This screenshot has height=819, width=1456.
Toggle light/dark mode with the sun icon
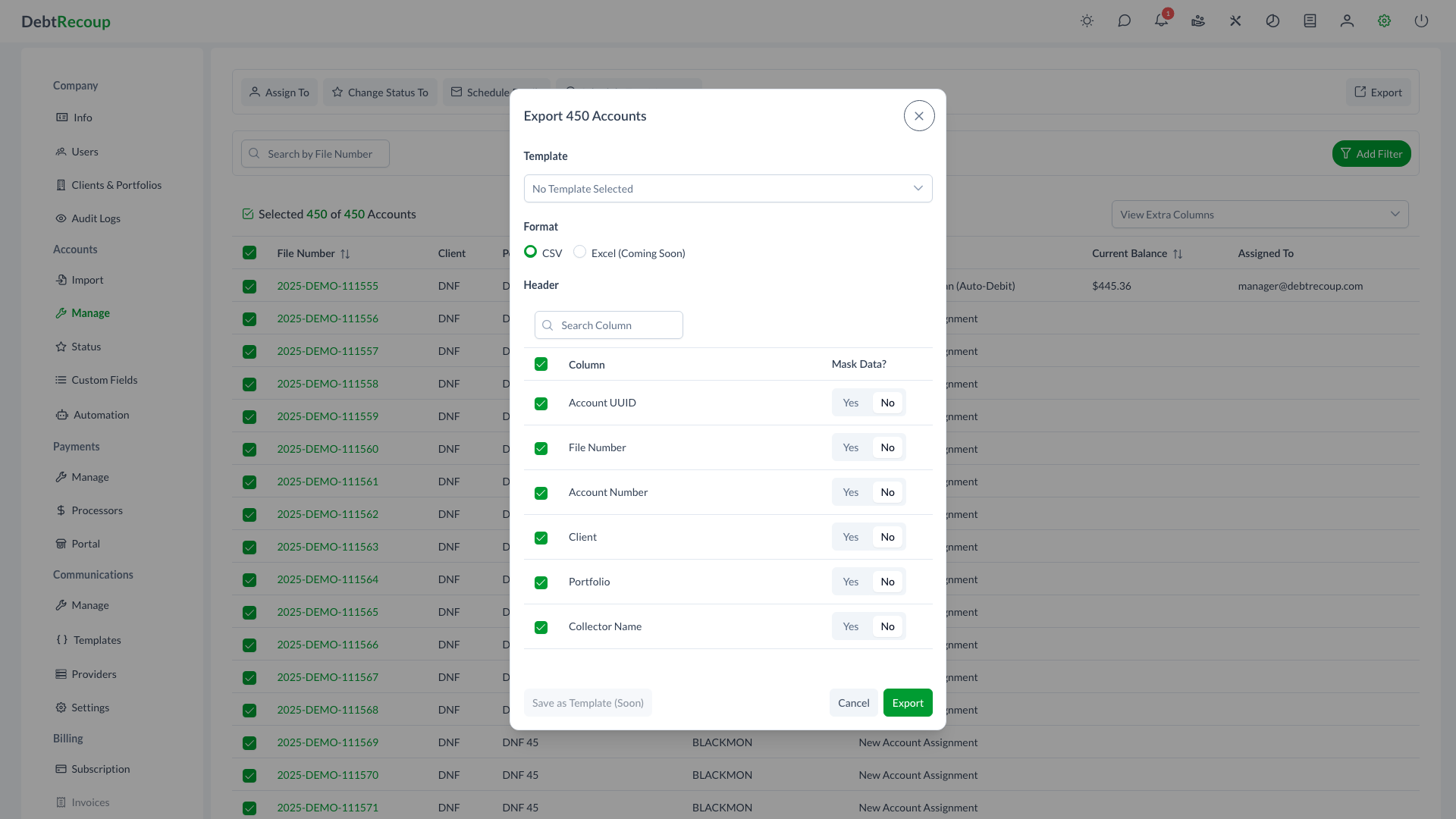coord(1087,20)
